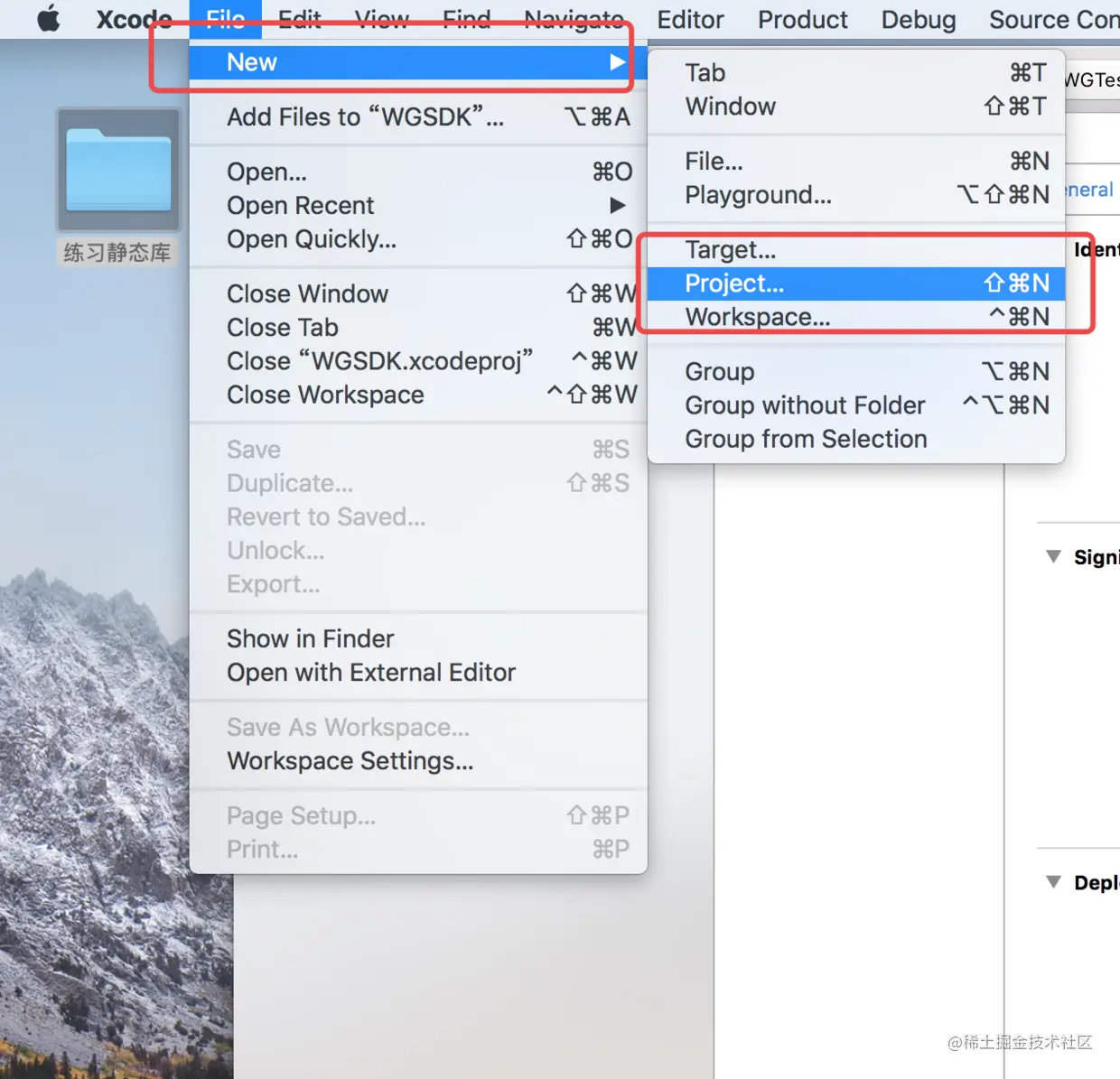Select New Playground…
1120x1079 pixels.
(x=856, y=194)
